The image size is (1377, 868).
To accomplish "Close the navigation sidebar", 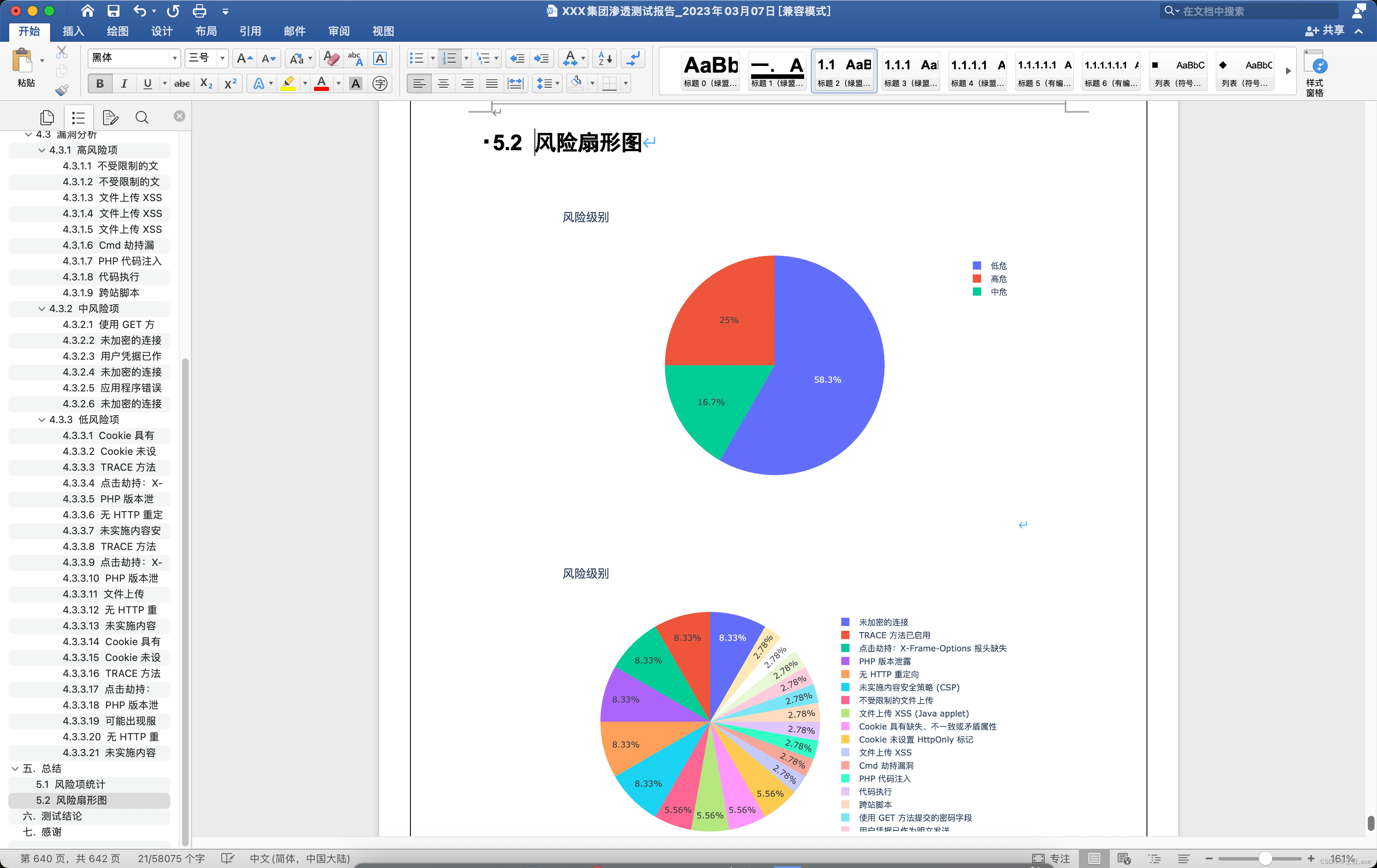I will [x=180, y=116].
